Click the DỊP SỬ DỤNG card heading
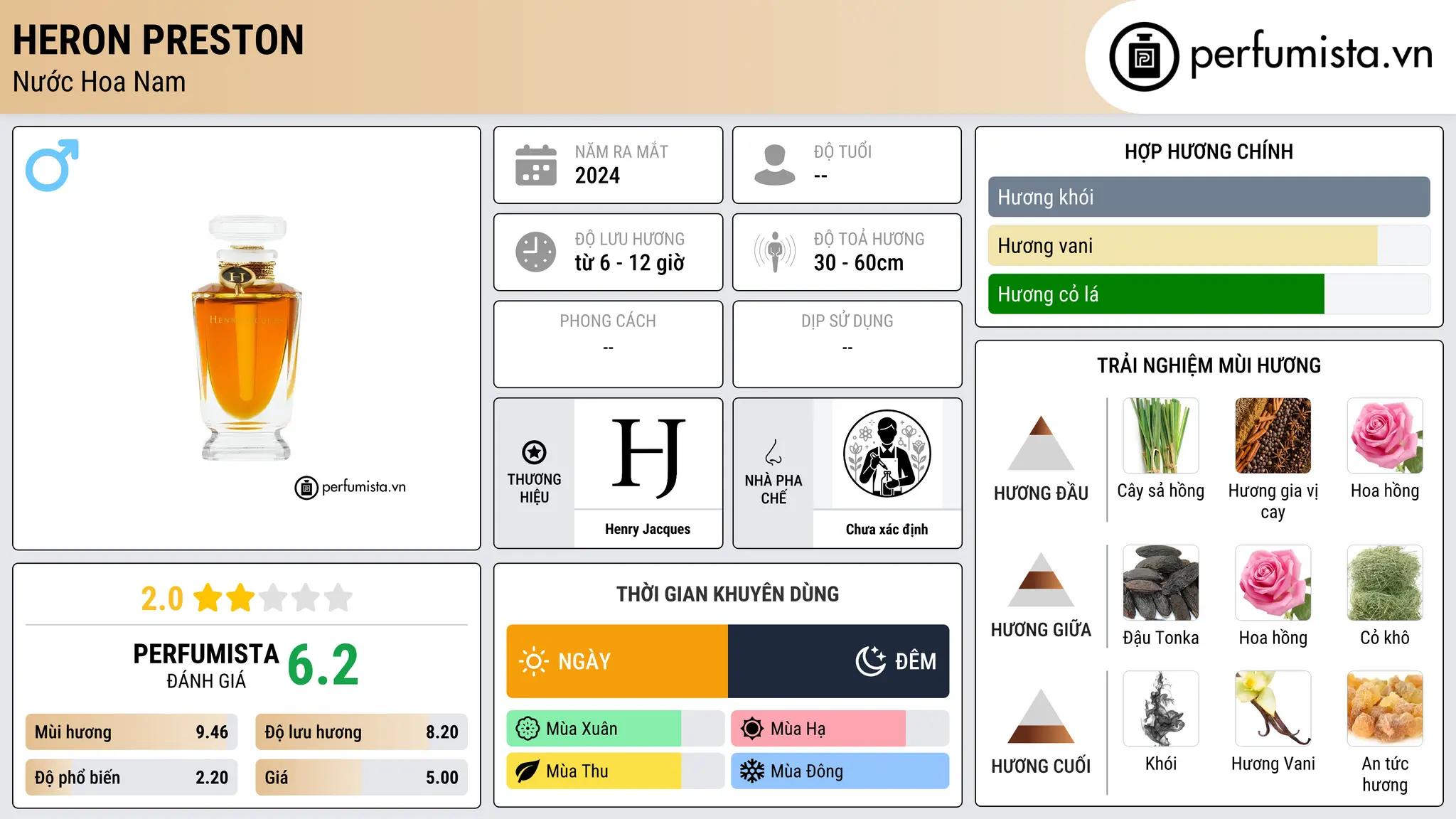Screen dimensions: 1456x819 point(847,321)
